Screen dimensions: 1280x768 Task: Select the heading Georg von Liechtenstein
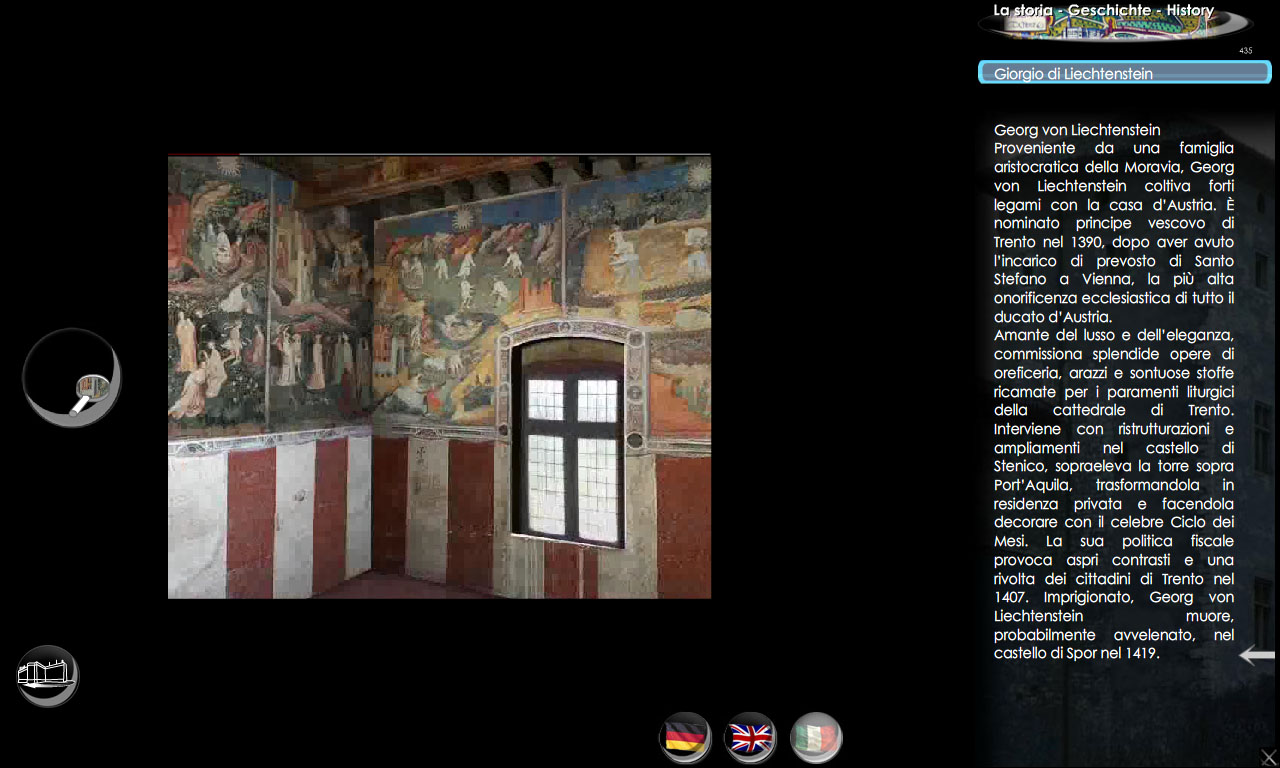click(1077, 130)
